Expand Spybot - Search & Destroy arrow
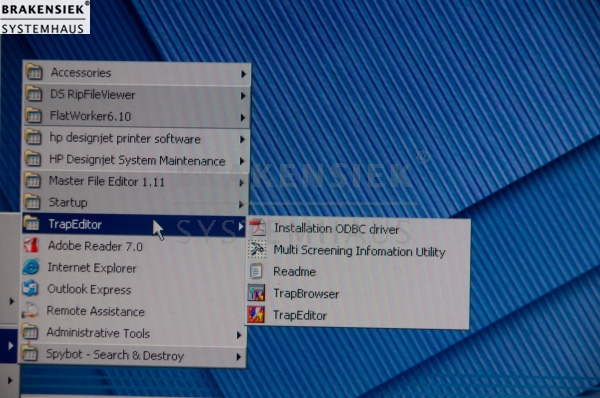The width and height of the screenshot is (600, 398). pyautogui.click(x=238, y=357)
